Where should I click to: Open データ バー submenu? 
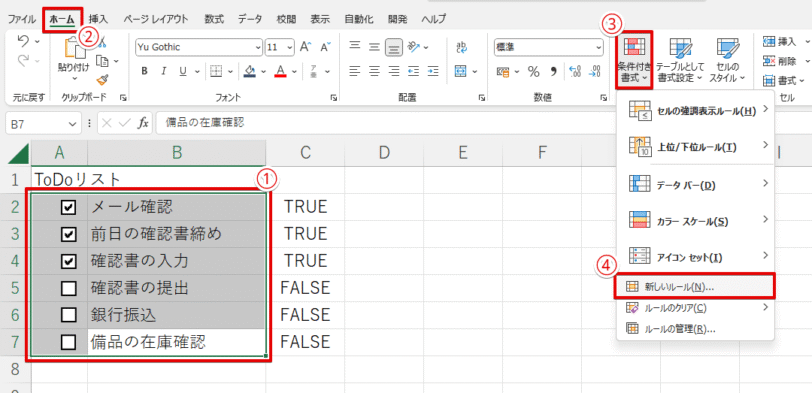[x=695, y=184]
